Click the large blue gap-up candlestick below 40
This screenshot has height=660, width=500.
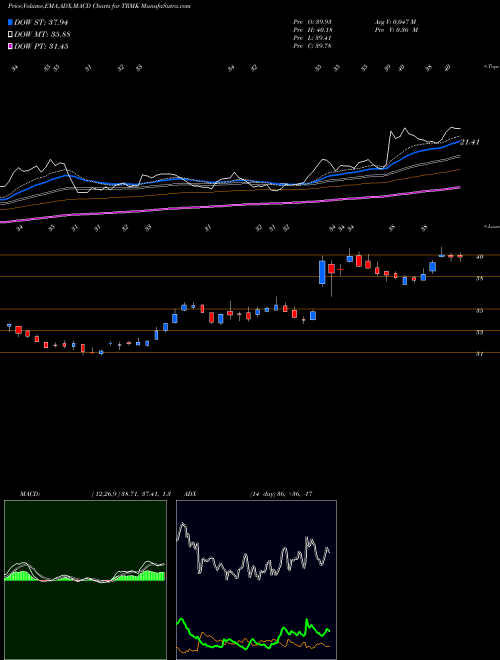pyautogui.click(x=322, y=272)
